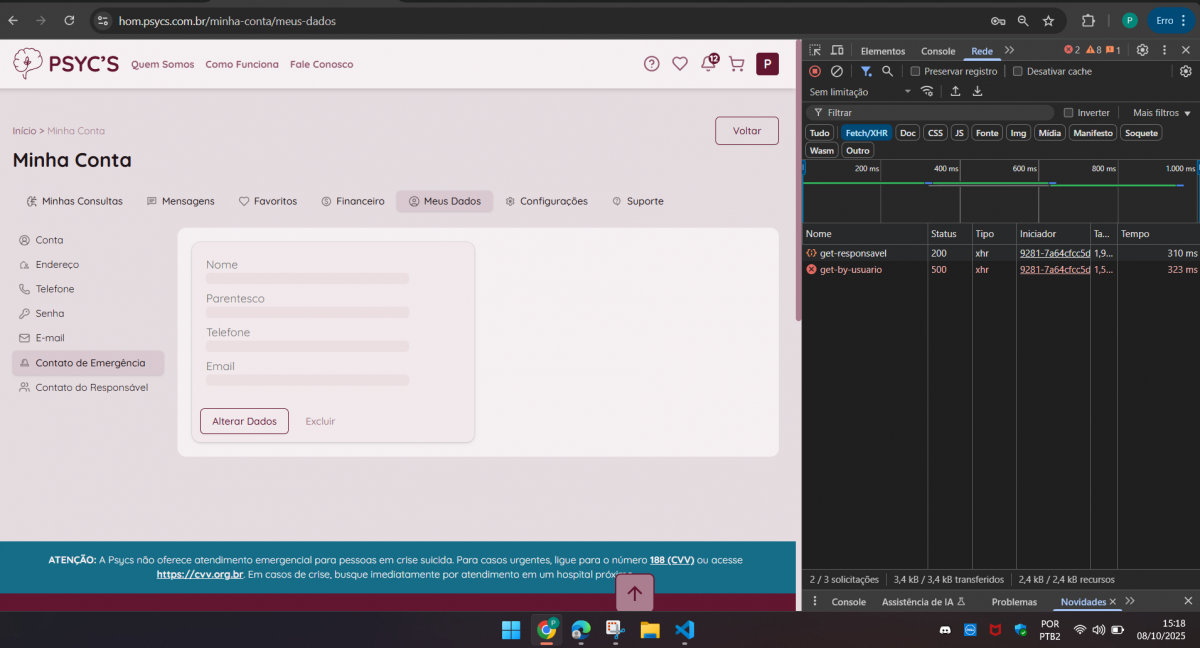Click the export HAR download icon
This screenshot has height=648, width=1200.
(x=977, y=91)
